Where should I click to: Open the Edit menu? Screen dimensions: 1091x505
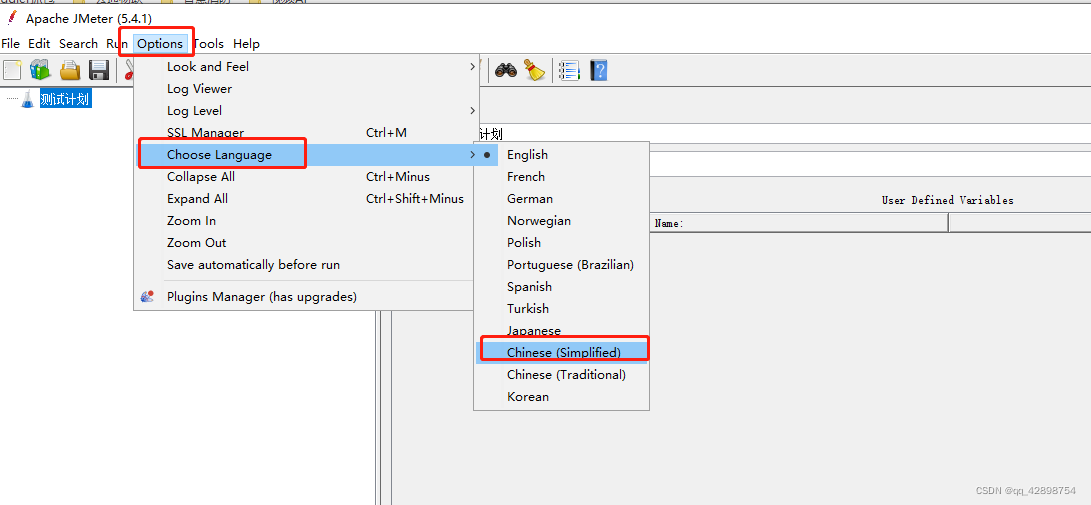(39, 44)
